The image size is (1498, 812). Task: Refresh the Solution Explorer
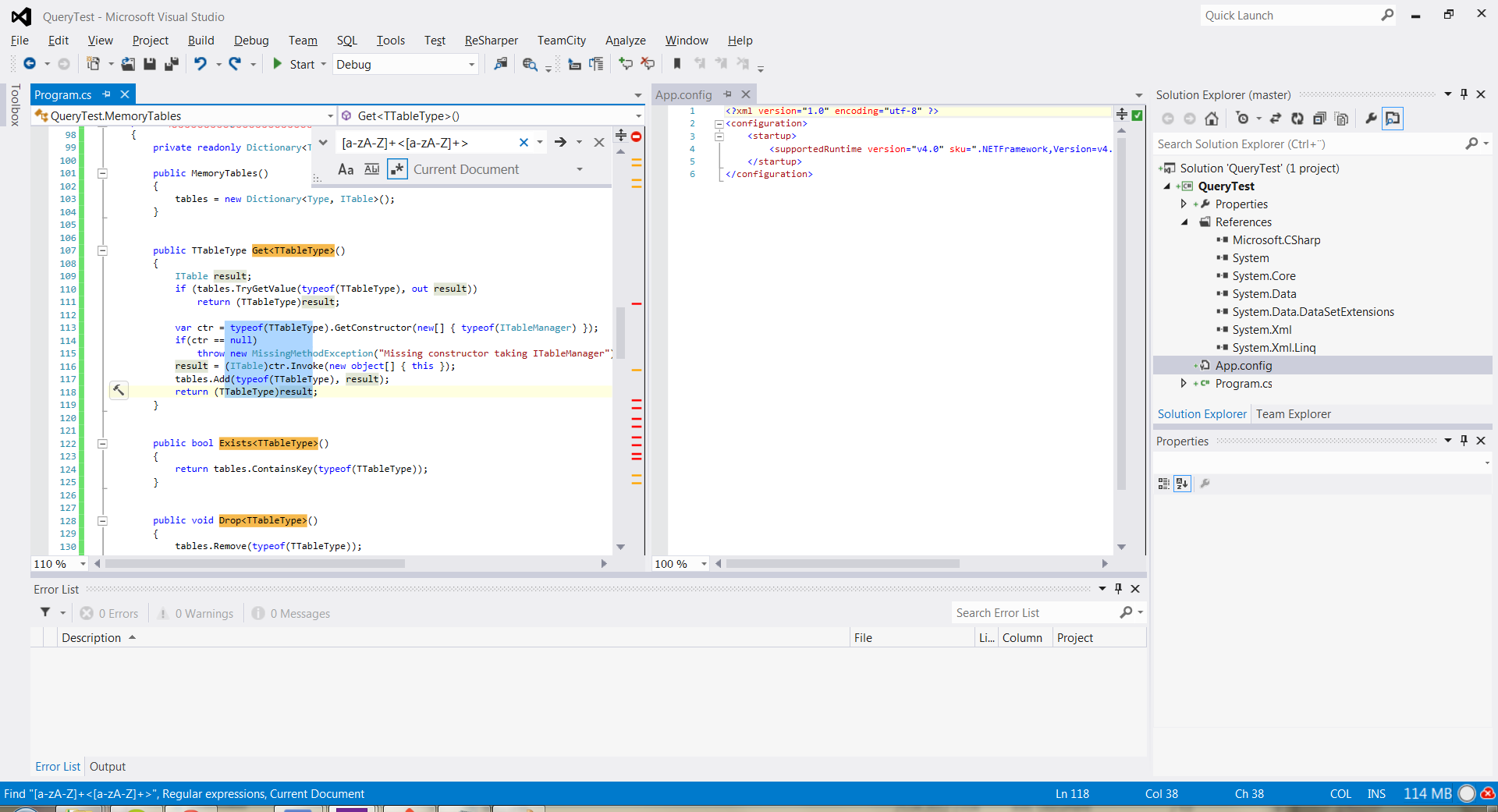(x=1297, y=119)
